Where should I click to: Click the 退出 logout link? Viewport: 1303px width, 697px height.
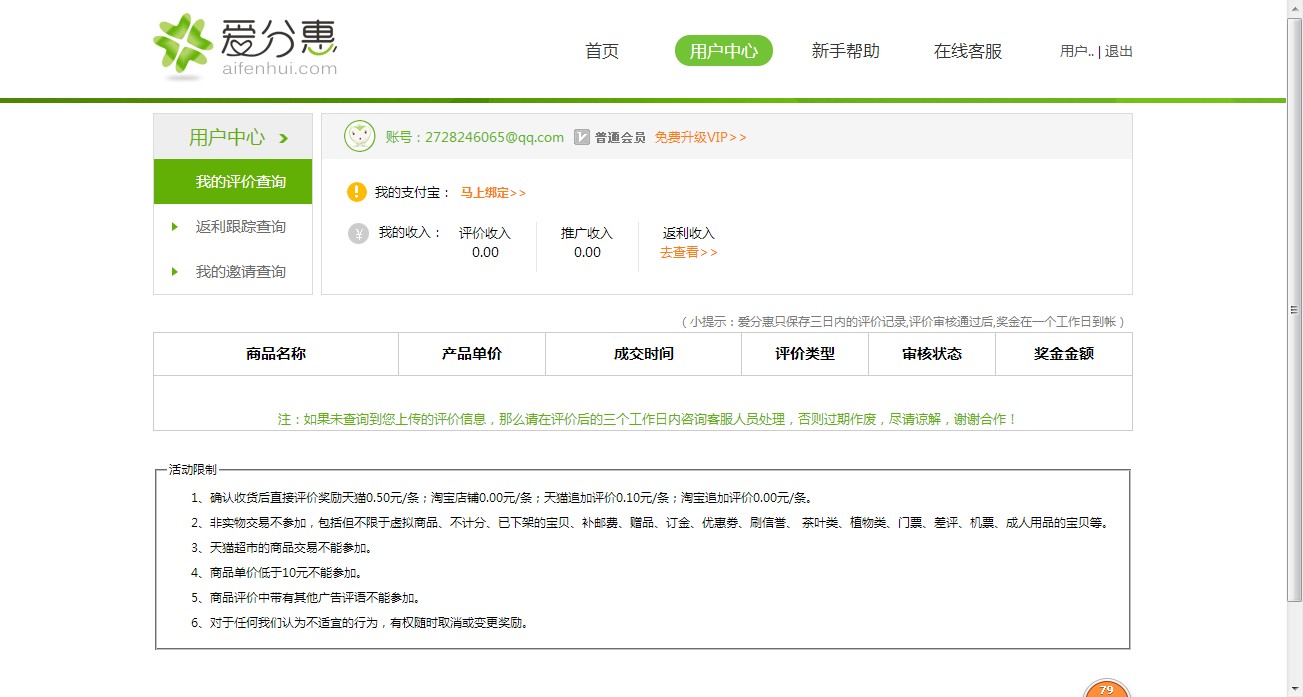[x=1119, y=51]
